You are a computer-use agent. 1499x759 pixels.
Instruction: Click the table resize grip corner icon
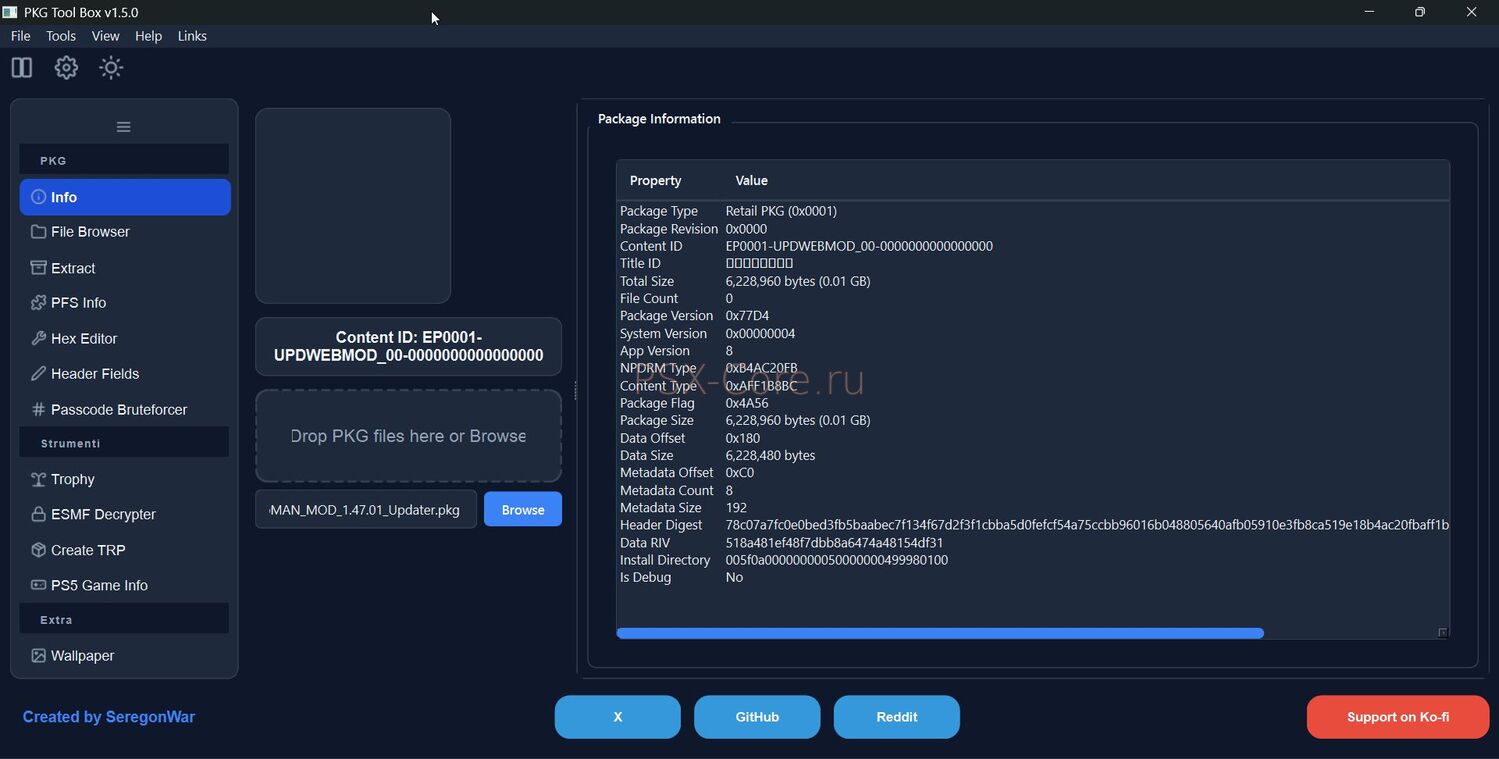(x=1442, y=632)
